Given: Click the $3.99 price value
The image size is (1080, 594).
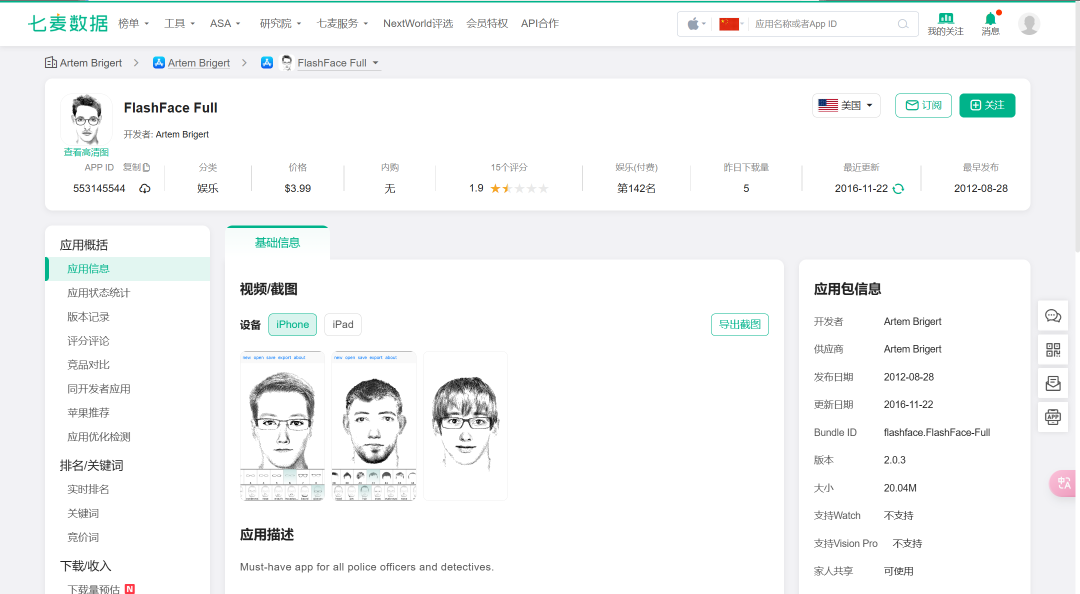Looking at the screenshot, I should pos(298,189).
